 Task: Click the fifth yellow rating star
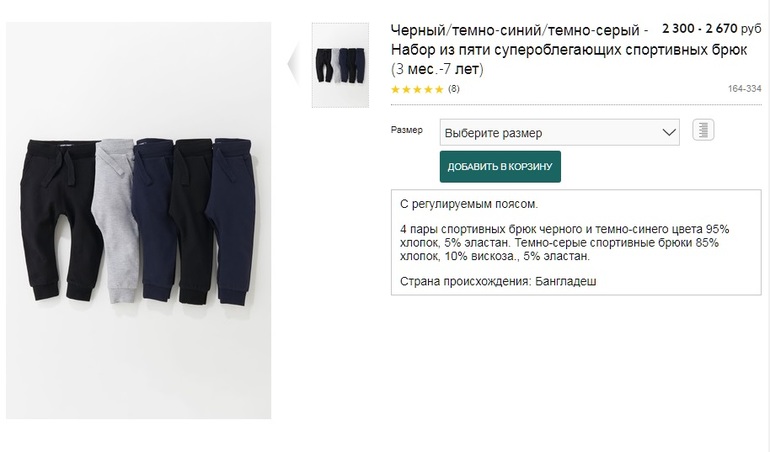[439, 89]
